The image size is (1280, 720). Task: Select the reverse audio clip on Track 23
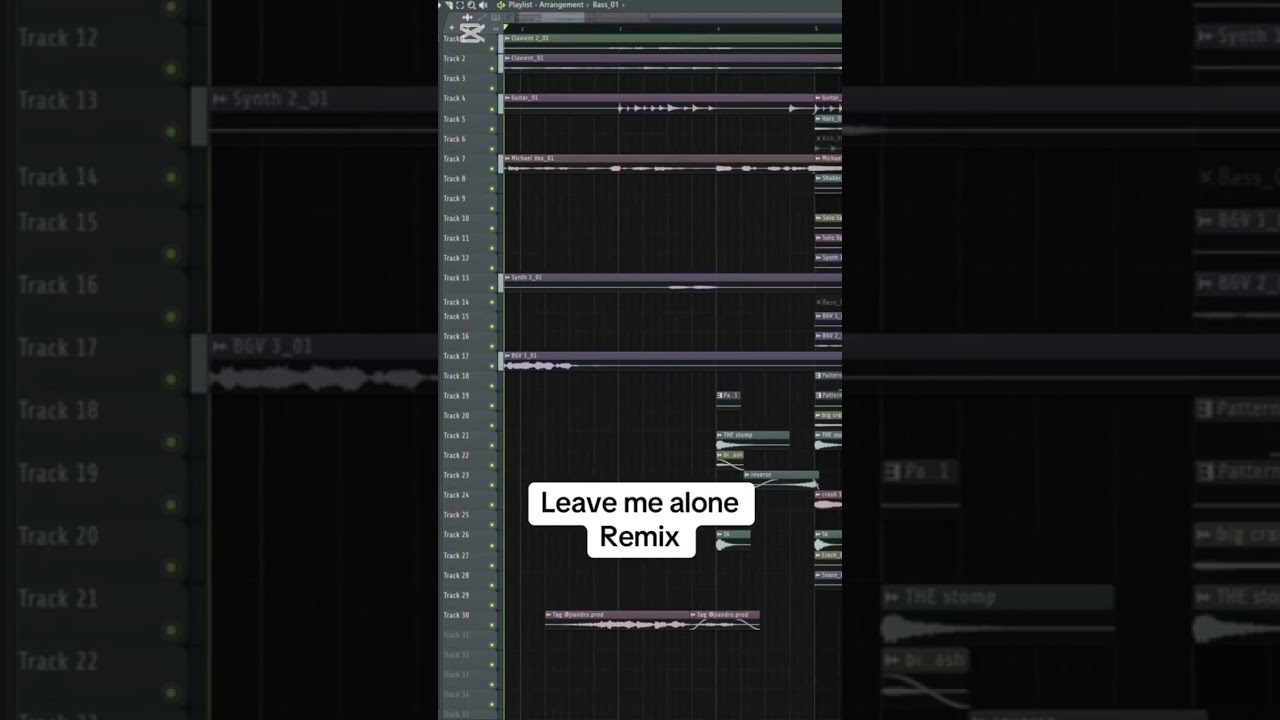781,479
